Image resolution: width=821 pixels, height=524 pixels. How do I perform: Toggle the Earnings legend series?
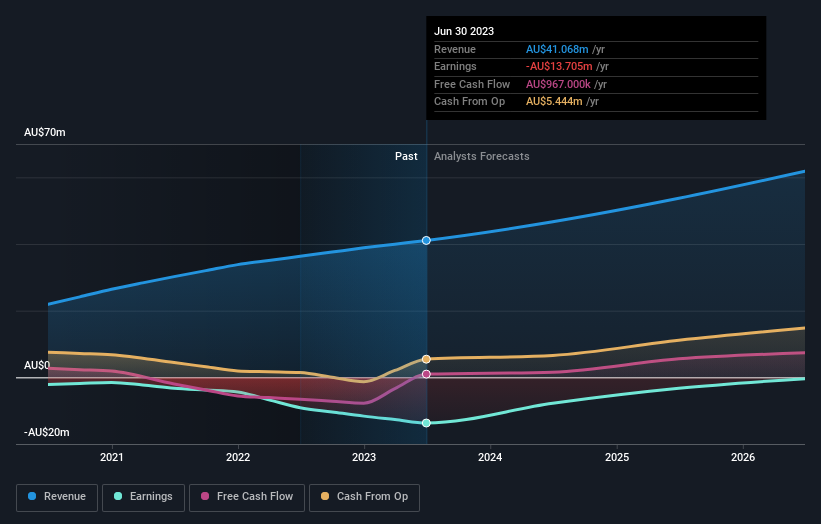point(143,497)
